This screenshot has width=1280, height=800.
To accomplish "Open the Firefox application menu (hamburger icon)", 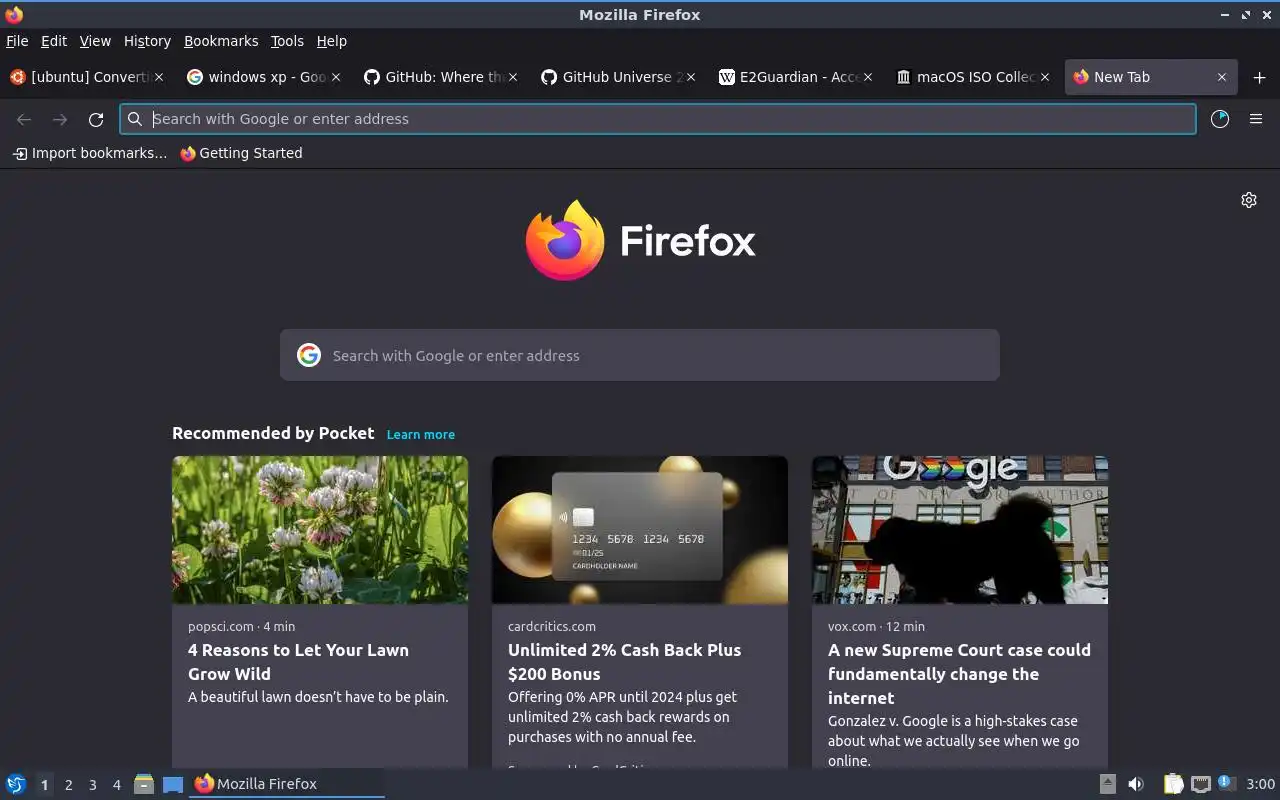I will [1256, 119].
